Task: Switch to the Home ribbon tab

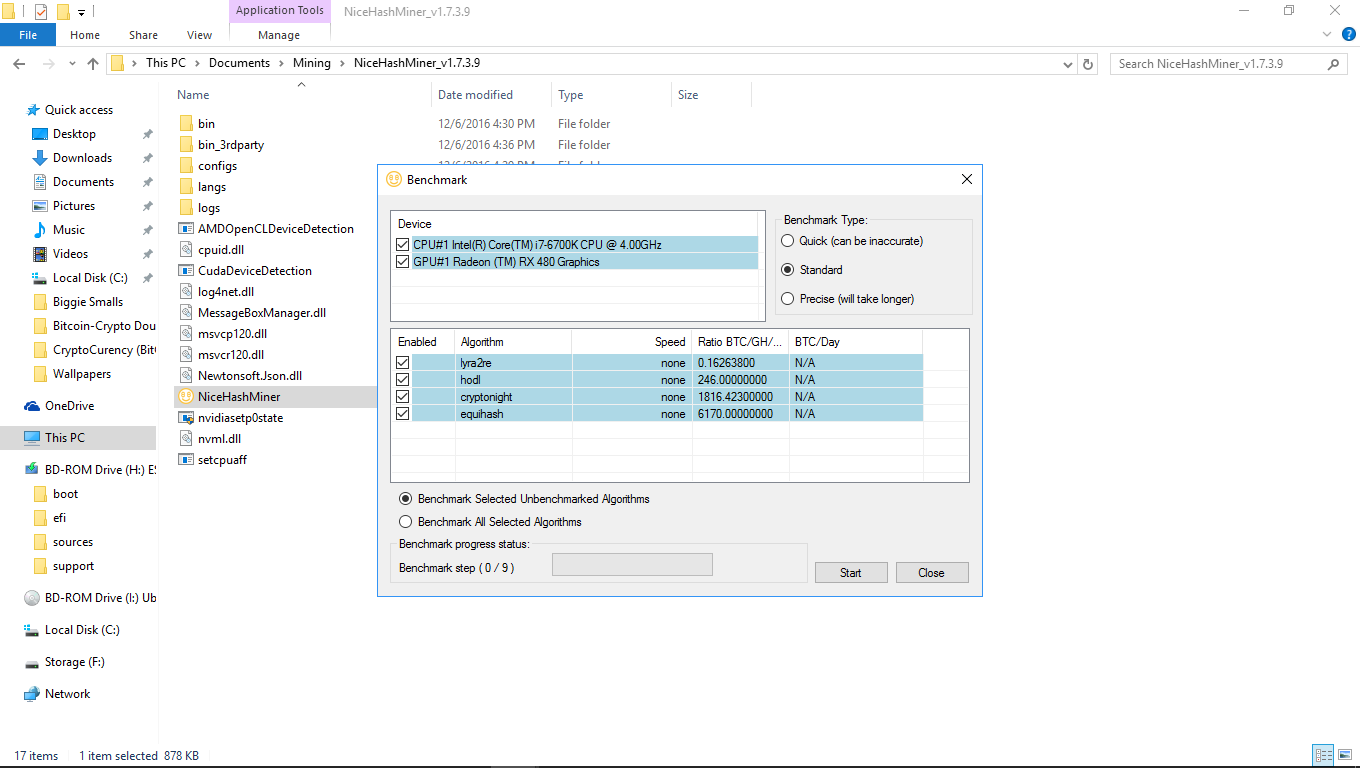Action: (85, 35)
